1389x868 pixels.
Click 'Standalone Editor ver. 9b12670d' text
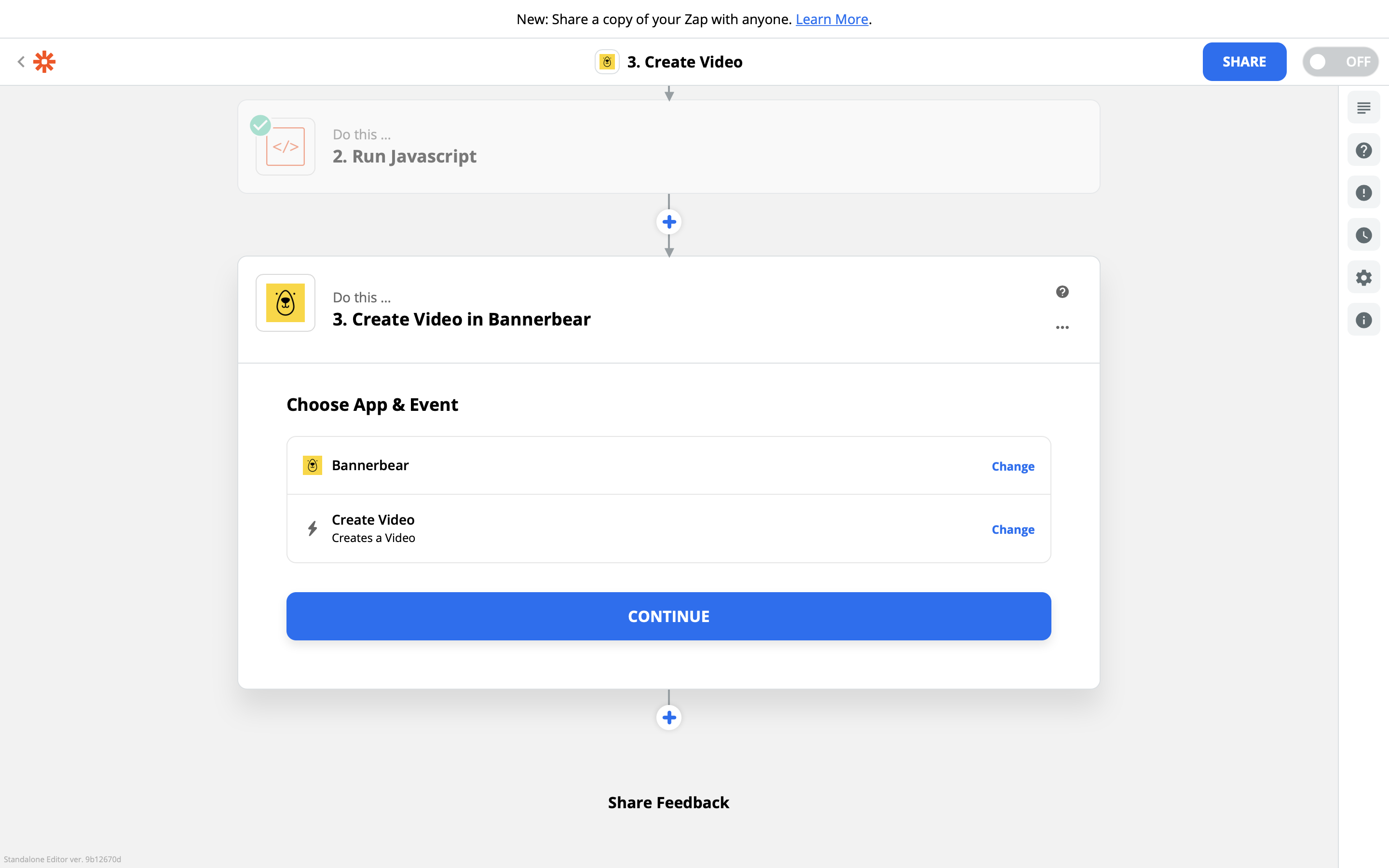click(62, 859)
